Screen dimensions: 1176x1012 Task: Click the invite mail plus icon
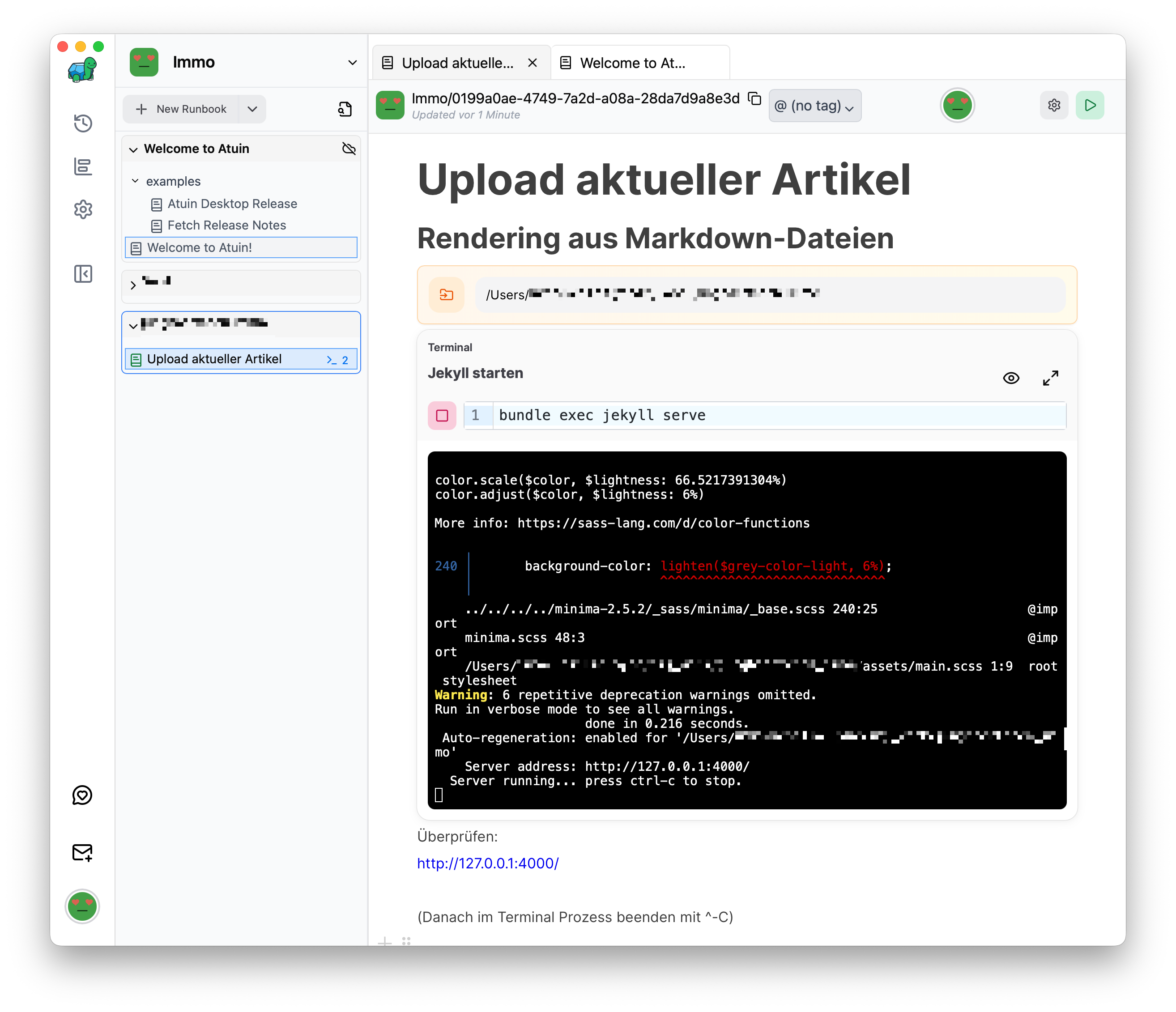click(82, 853)
